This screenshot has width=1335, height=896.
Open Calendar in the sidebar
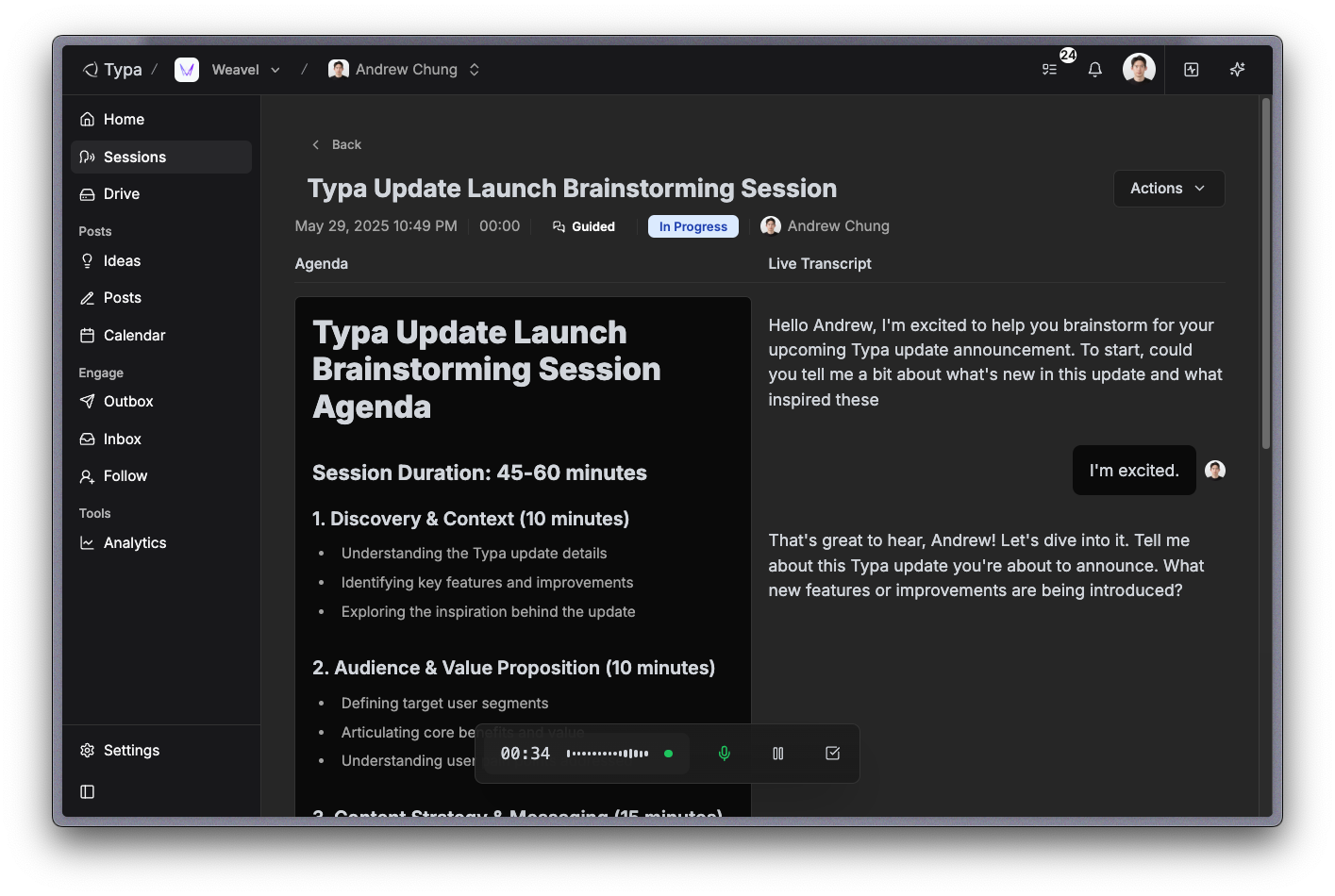(x=134, y=336)
